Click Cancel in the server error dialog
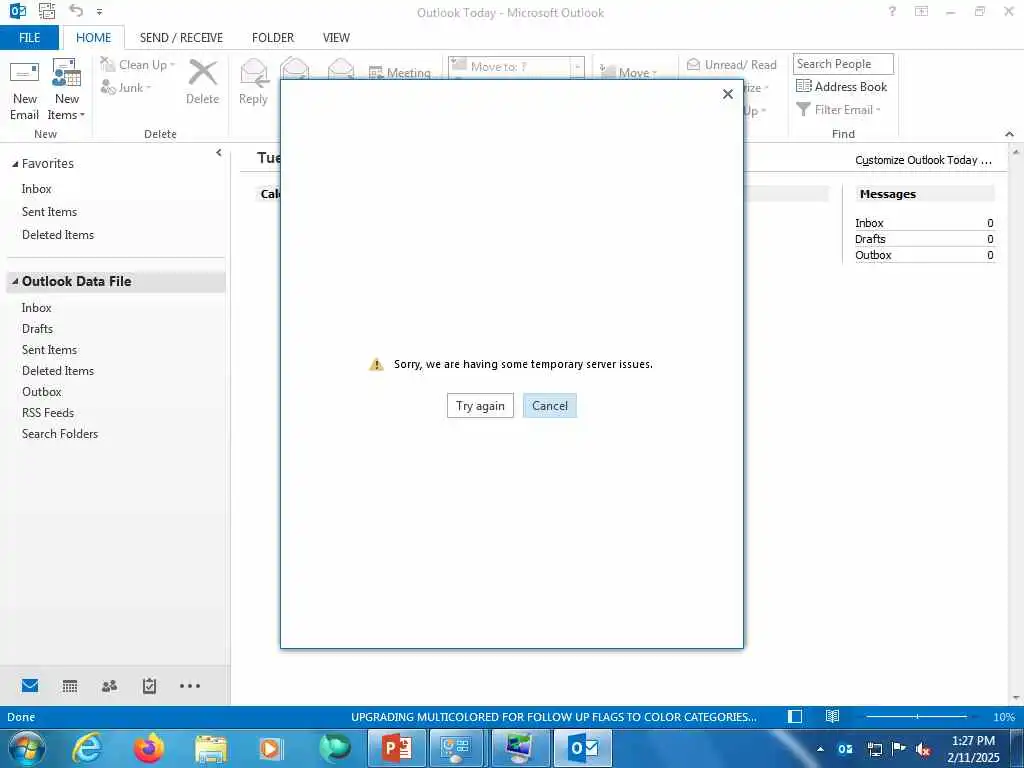 549,406
